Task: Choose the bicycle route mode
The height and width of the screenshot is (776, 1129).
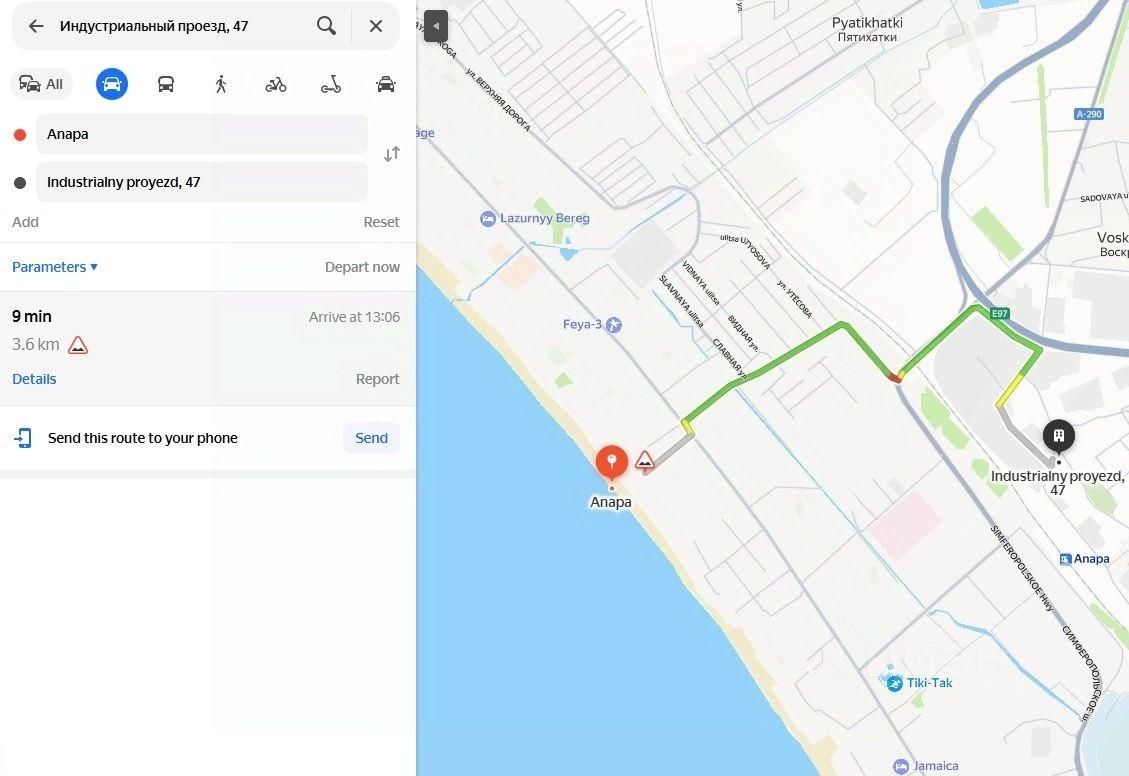Action: pos(276,85)
